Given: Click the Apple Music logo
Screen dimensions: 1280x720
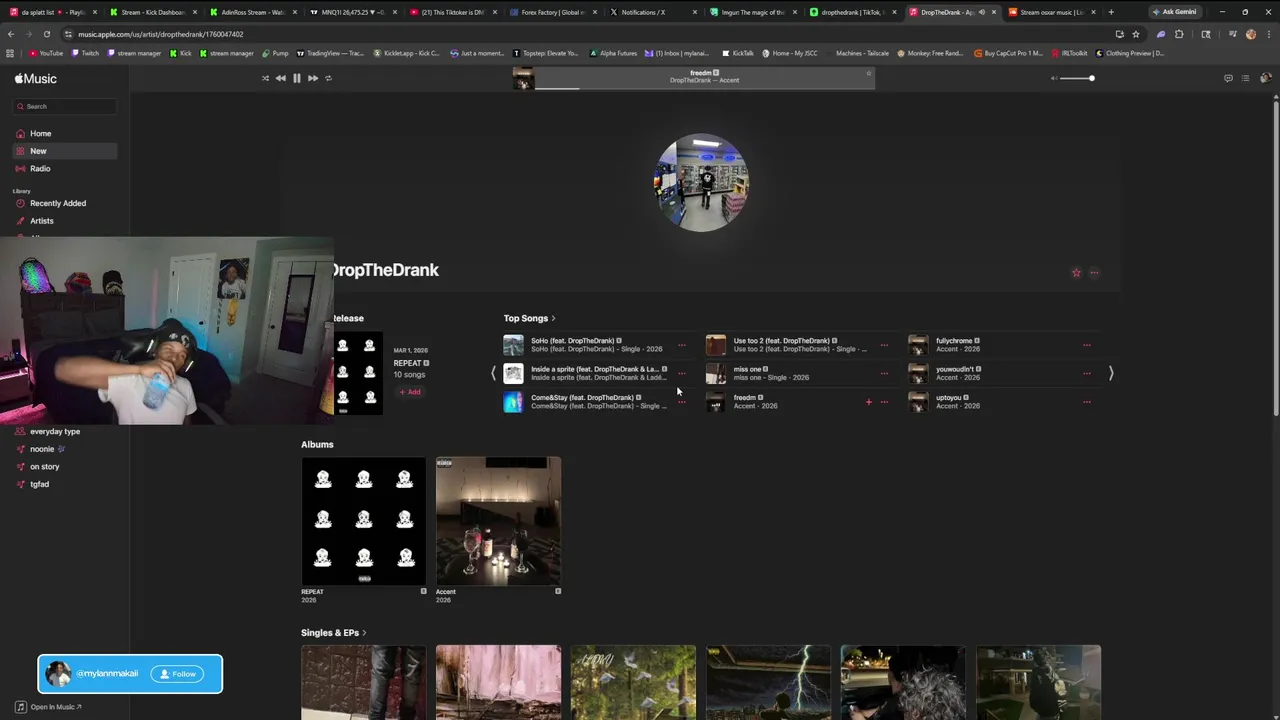Looking at the screenshot, I should point(36,79).
